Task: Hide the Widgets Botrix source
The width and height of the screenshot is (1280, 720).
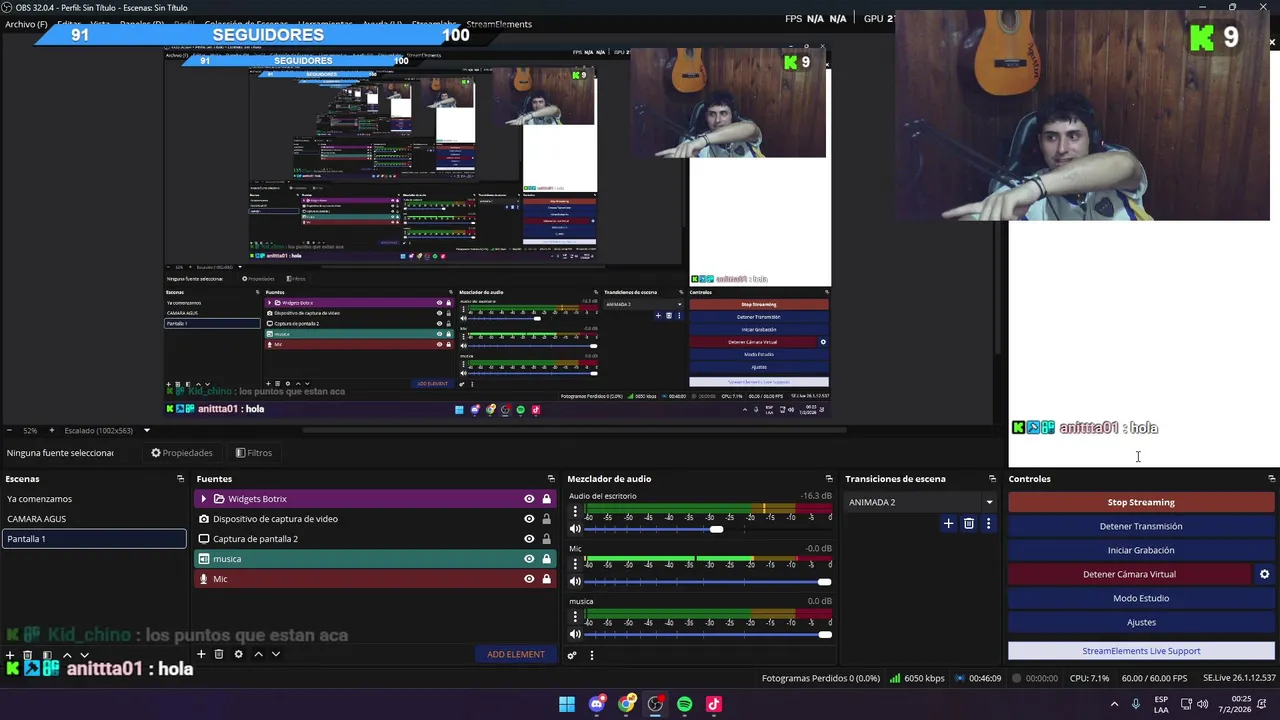Action: coord(529,499)
